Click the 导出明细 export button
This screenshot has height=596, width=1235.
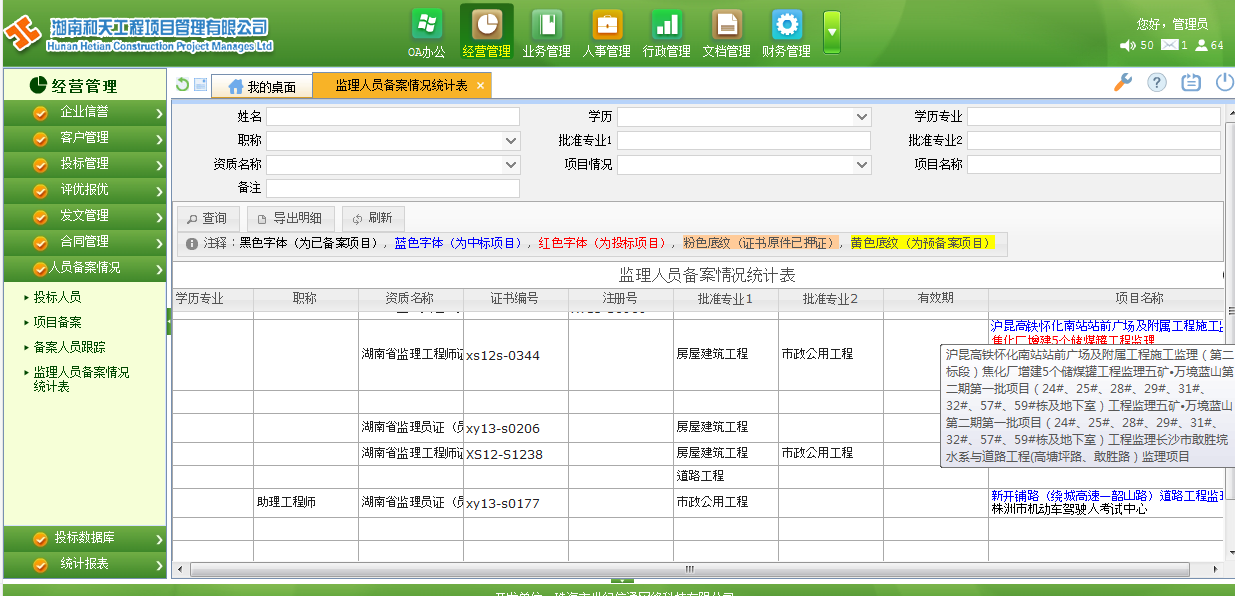[x=290, y=218]
